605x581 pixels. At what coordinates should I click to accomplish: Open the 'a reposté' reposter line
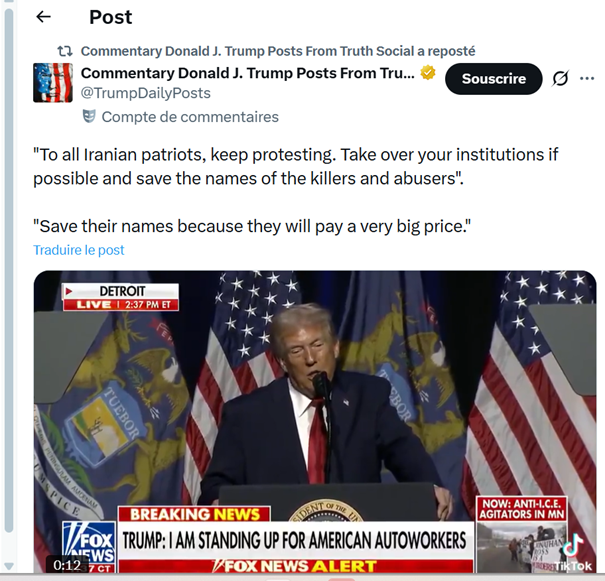tap(278, 51)
